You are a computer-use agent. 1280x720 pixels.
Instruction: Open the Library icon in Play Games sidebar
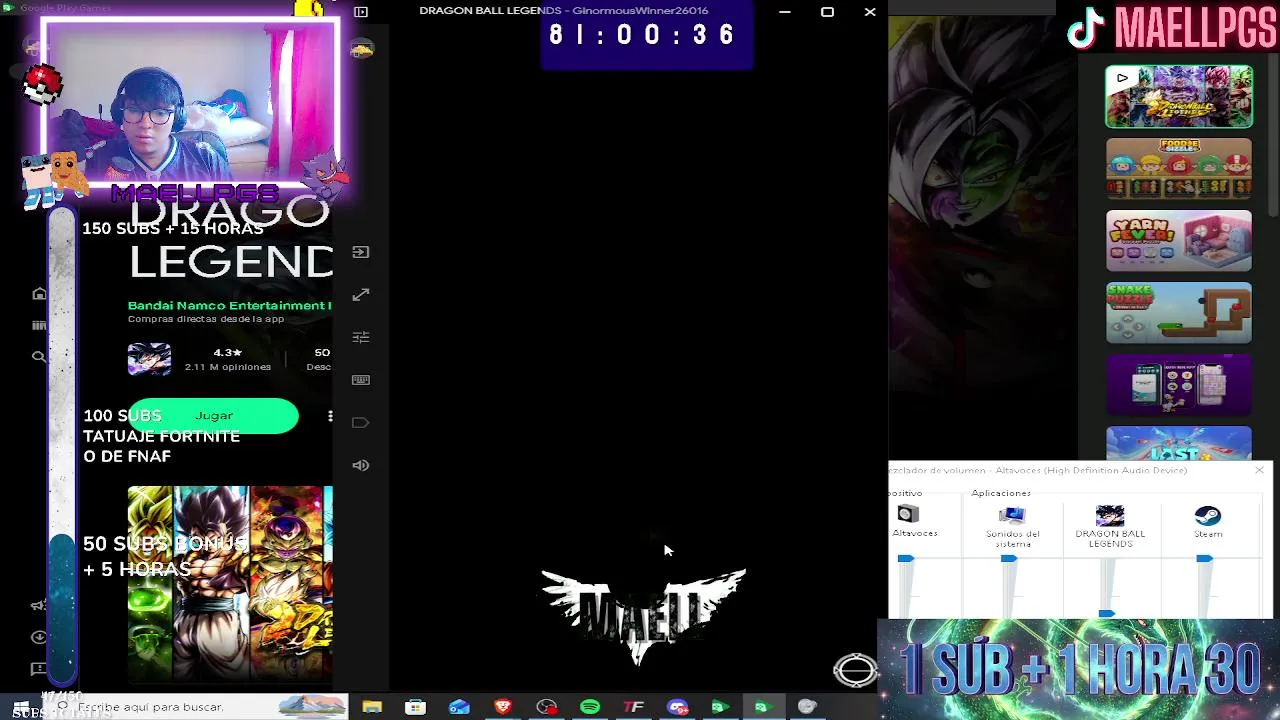pos(39,325)
